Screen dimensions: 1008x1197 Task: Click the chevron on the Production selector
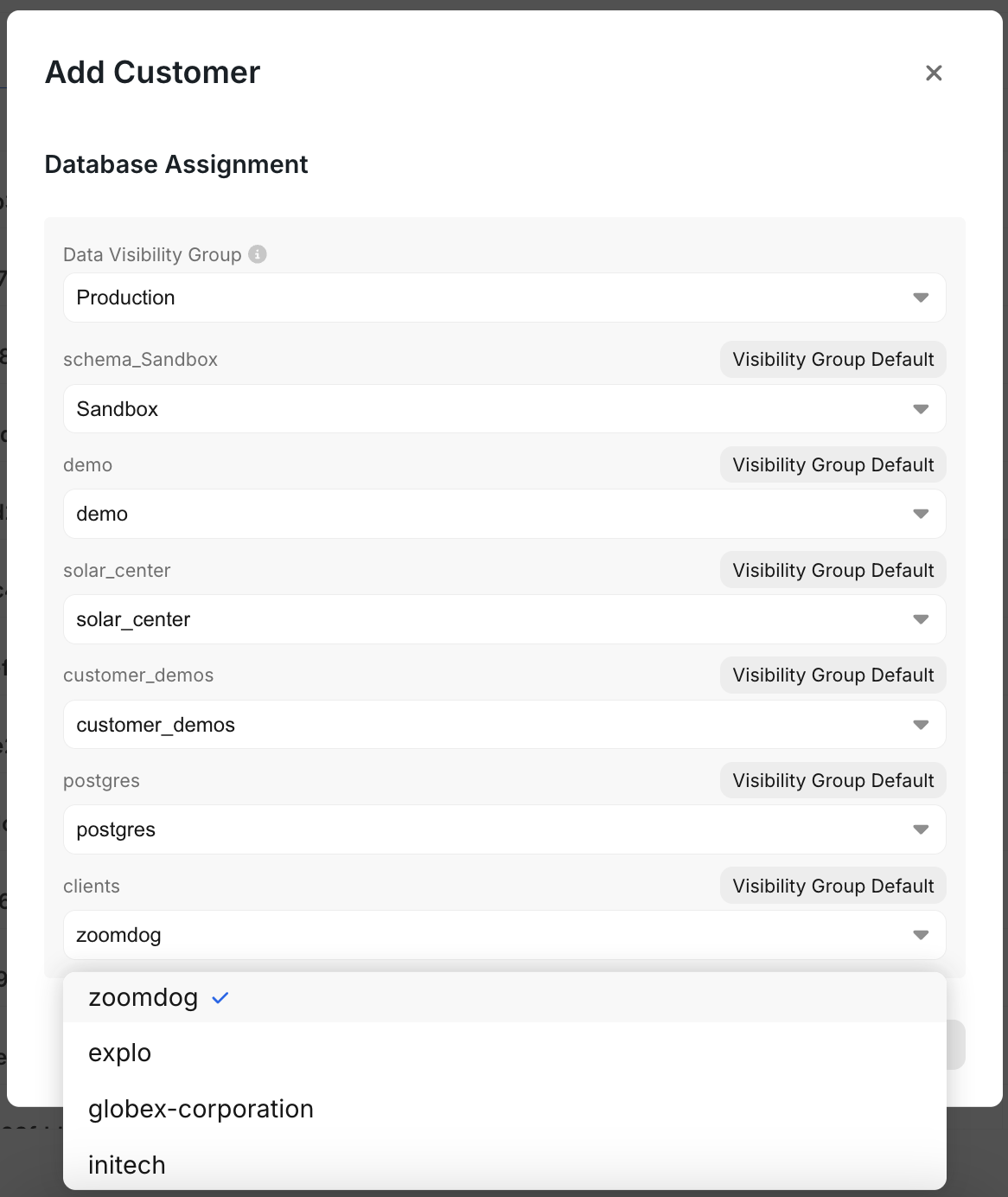coord(921,298)
